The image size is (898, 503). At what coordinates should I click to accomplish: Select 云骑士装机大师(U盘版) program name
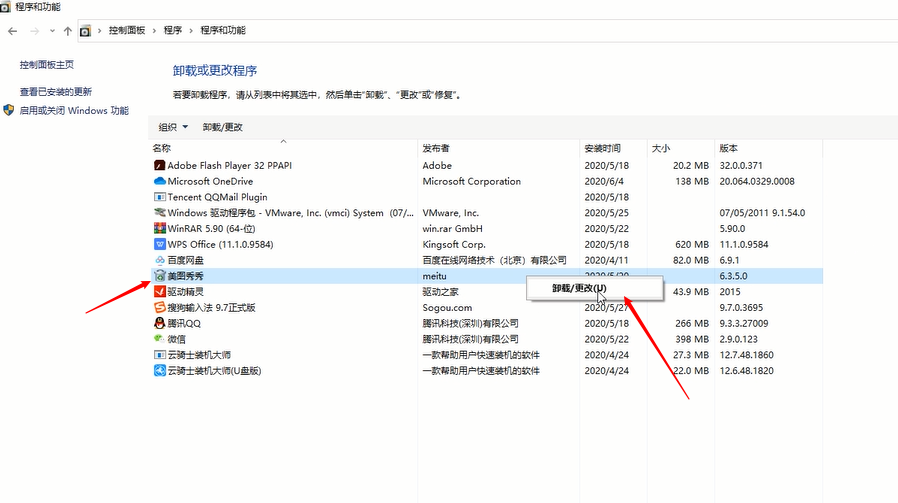(214, 371)
